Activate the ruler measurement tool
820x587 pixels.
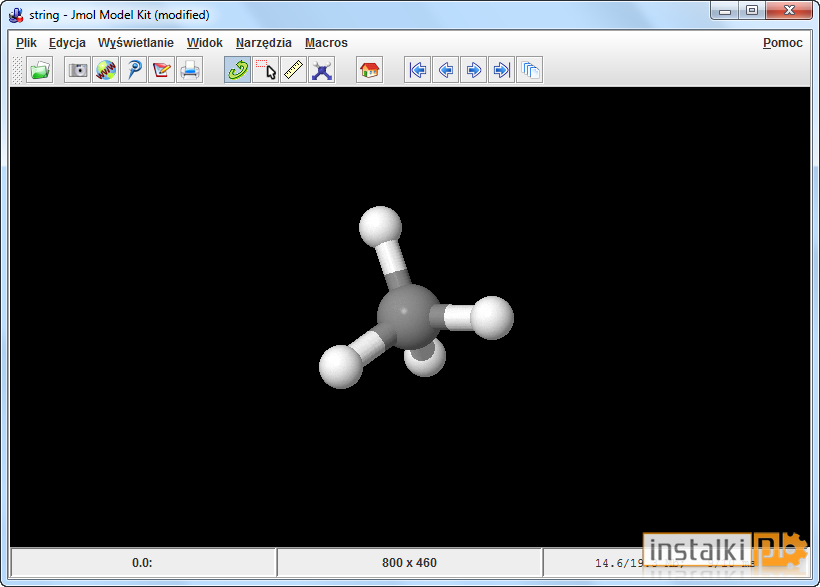tap(293, 70)
